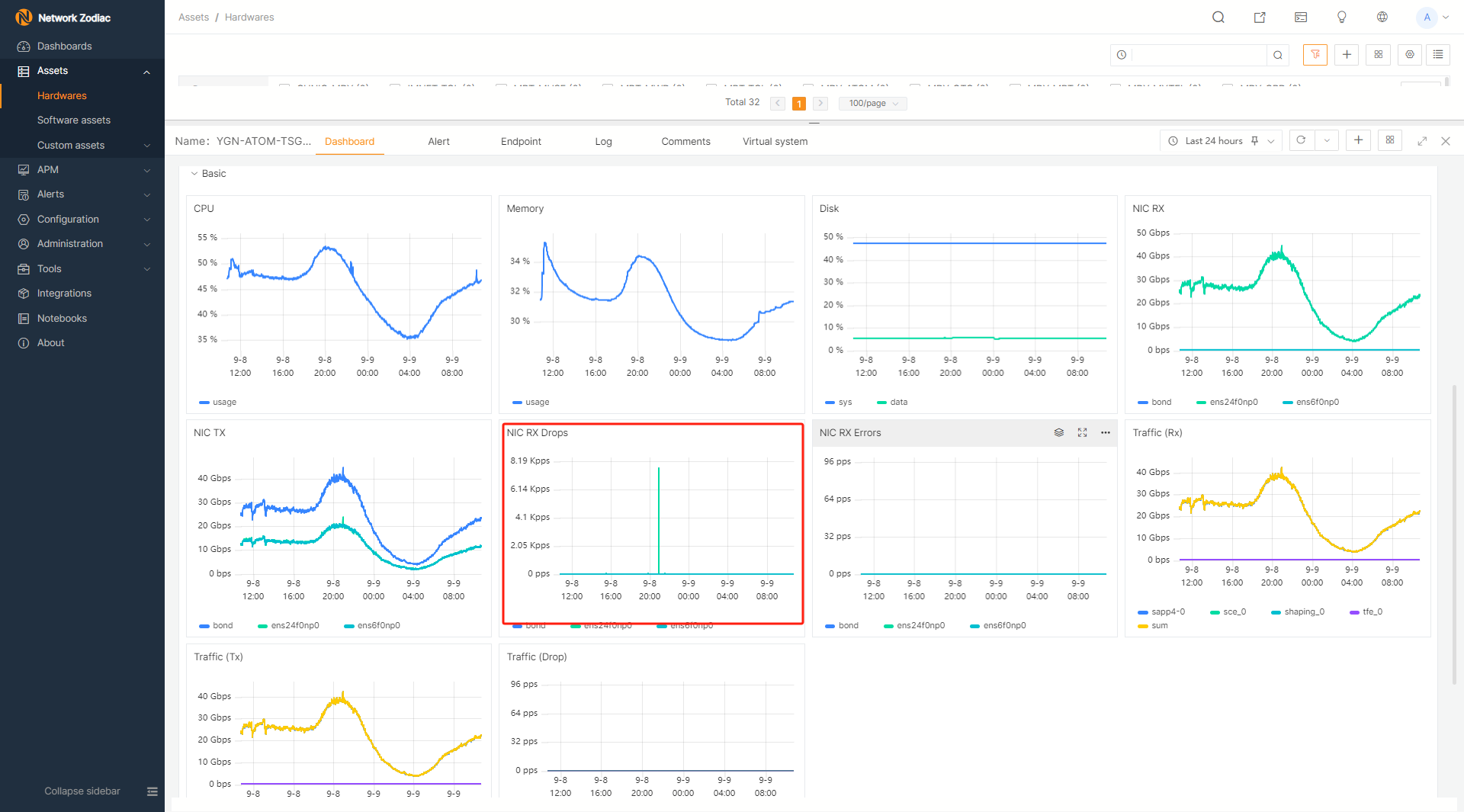The image size is (1464, 812).
Task: Open the 100/page size dropdown
Action: click(x=873, y=103)
